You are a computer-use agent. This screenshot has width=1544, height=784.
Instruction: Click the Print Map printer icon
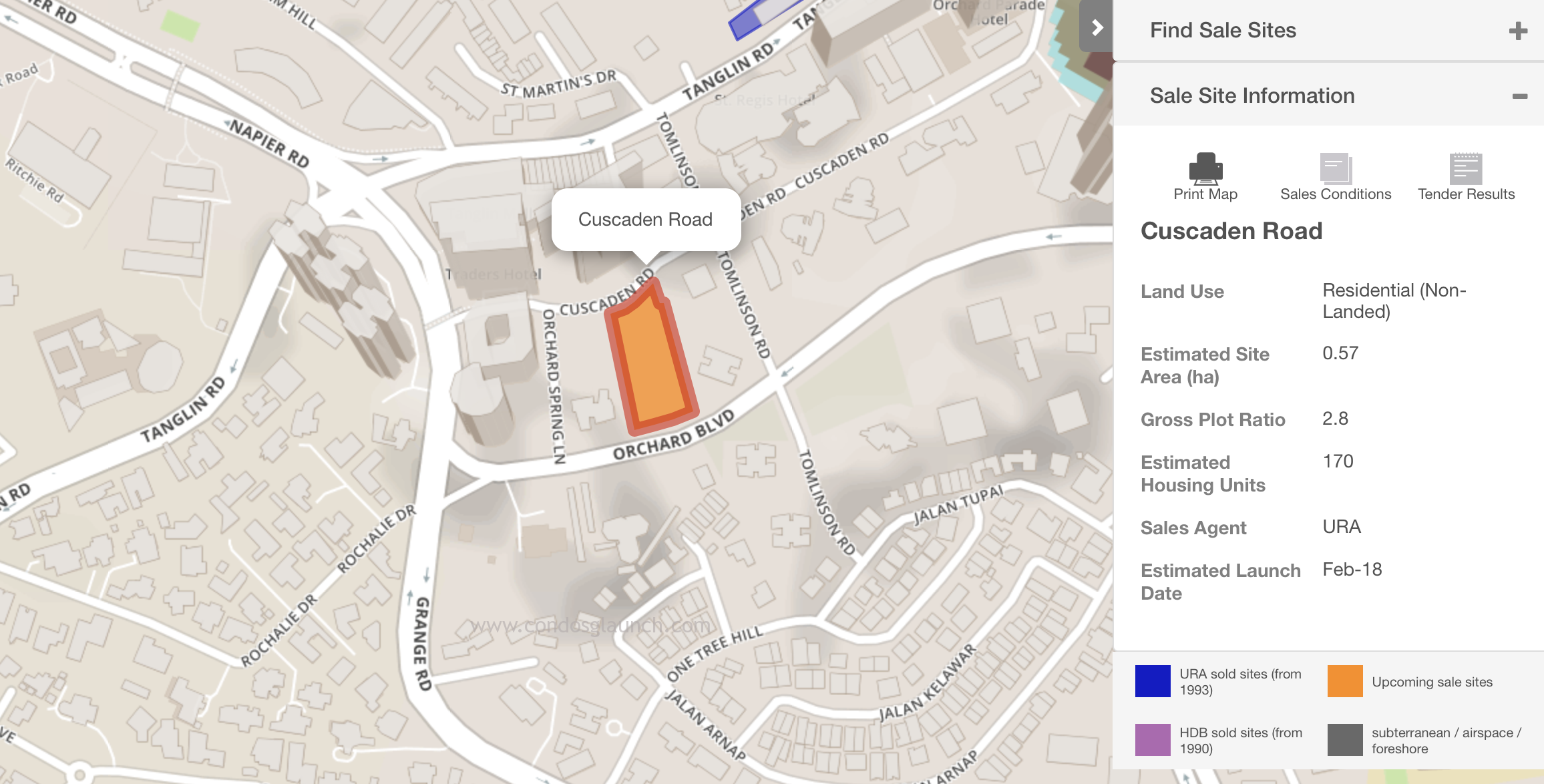tap(1205, 168)
